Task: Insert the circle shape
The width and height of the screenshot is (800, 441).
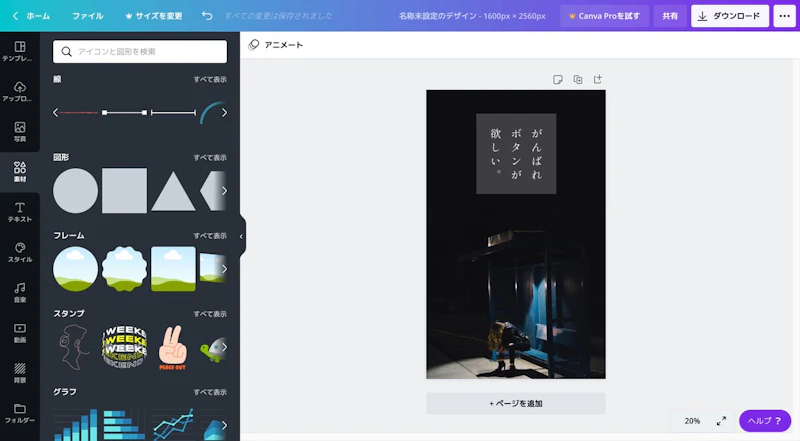Action: pyautogui.click(x=76, y=190)
